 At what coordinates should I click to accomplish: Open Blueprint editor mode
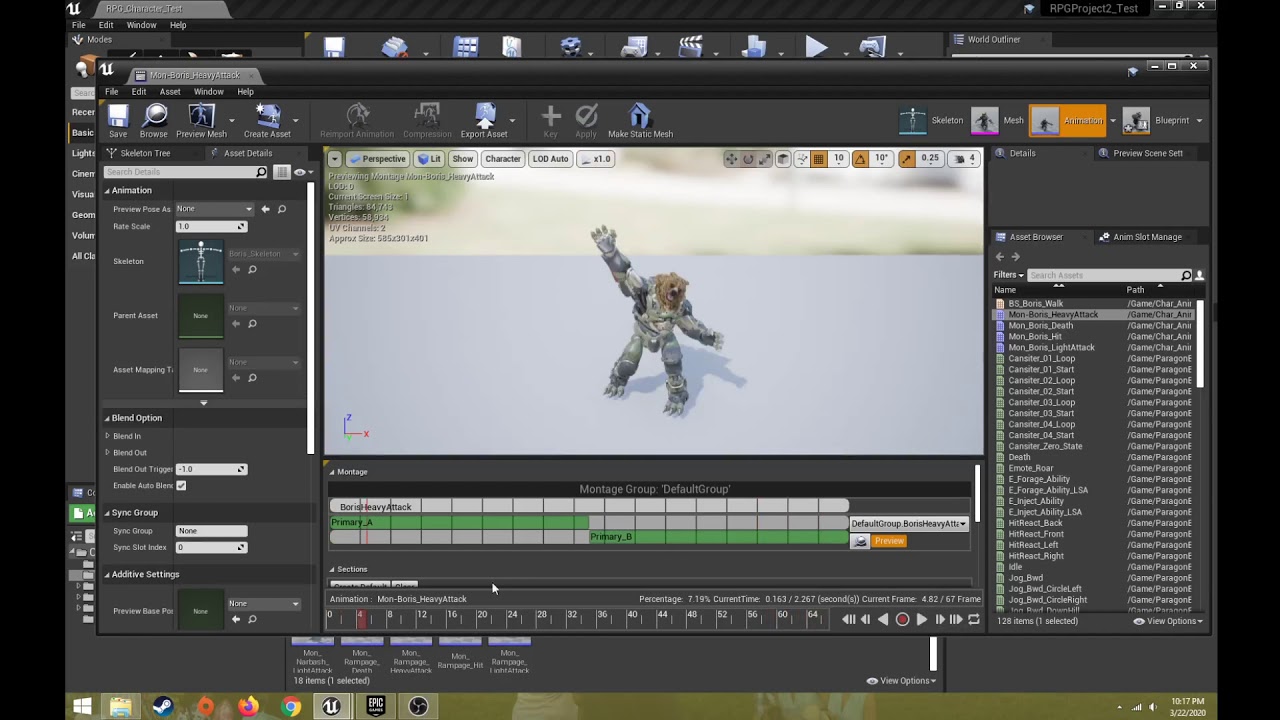(1158, 121)
